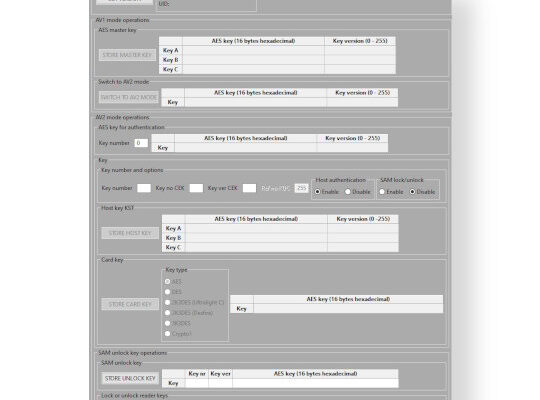Choose DES key type radio button

167,292
